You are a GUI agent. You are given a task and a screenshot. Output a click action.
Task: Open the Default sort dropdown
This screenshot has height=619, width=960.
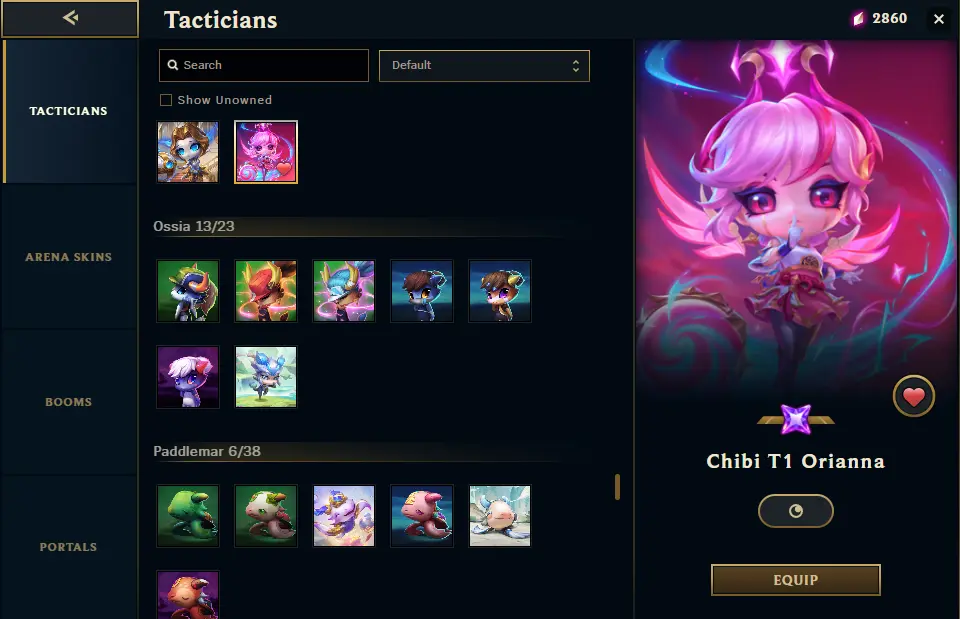(x=484, y=66)
